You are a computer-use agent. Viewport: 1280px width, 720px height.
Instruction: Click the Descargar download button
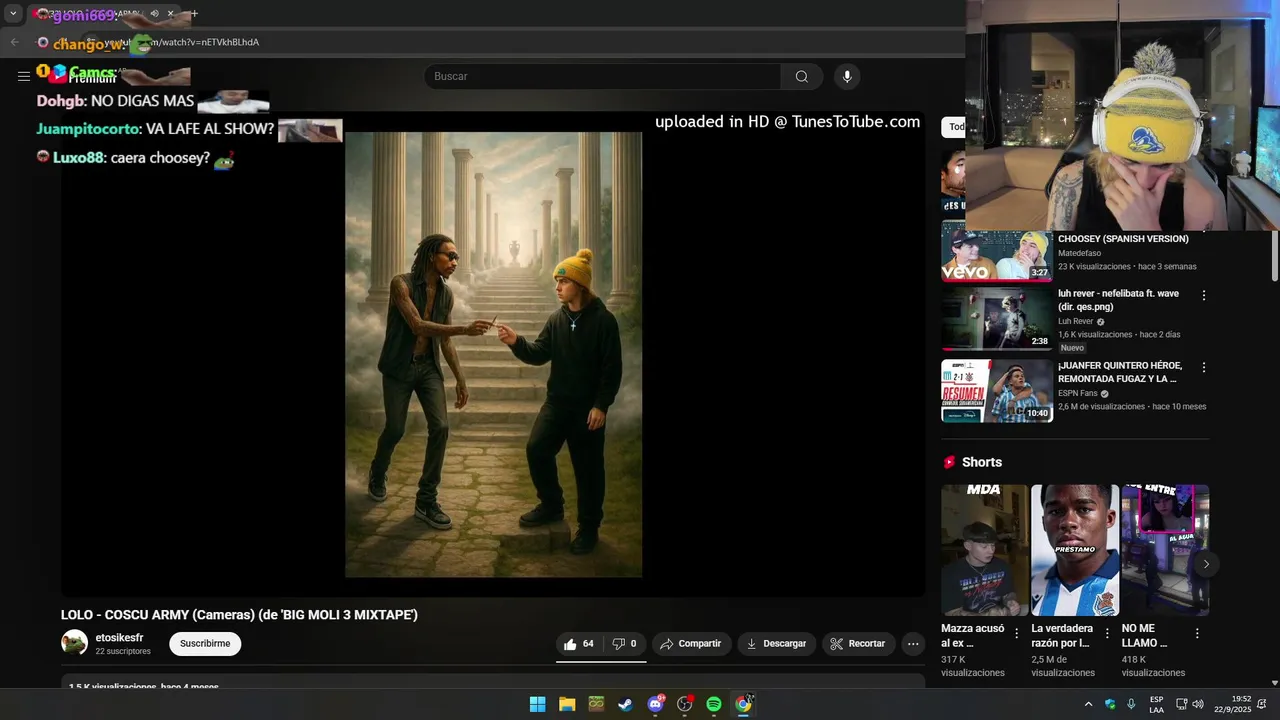[x=776, y=644]
